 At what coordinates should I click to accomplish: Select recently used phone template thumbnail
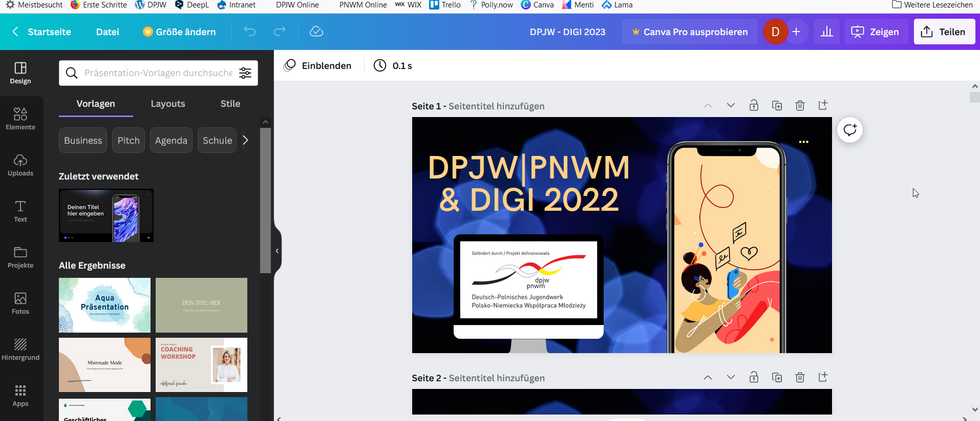106,215
